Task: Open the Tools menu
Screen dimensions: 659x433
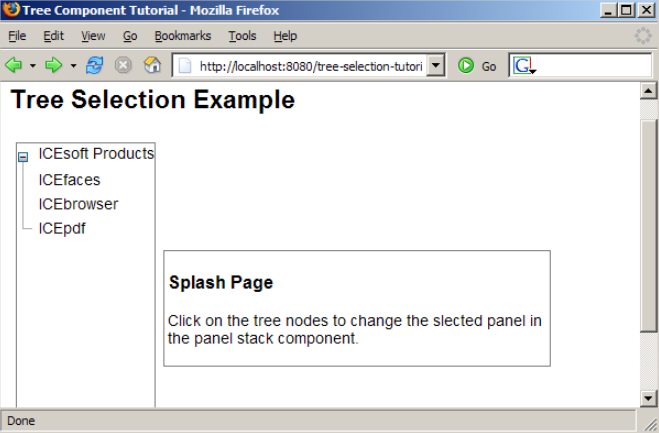Action: click(242, 36)
